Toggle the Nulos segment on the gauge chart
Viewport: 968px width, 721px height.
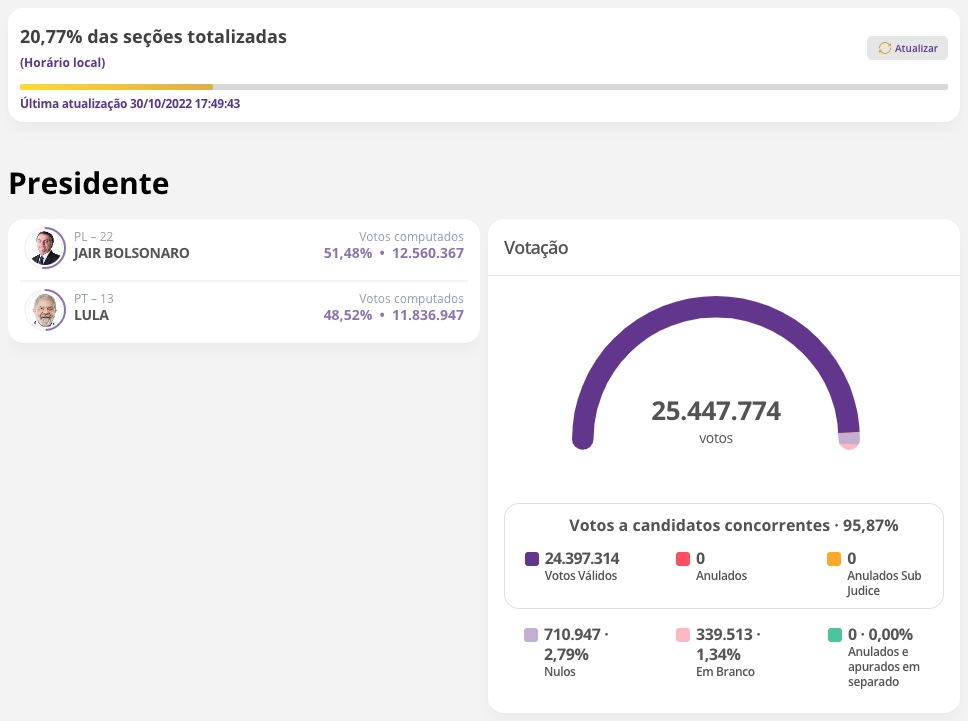(x=850, y=437)
